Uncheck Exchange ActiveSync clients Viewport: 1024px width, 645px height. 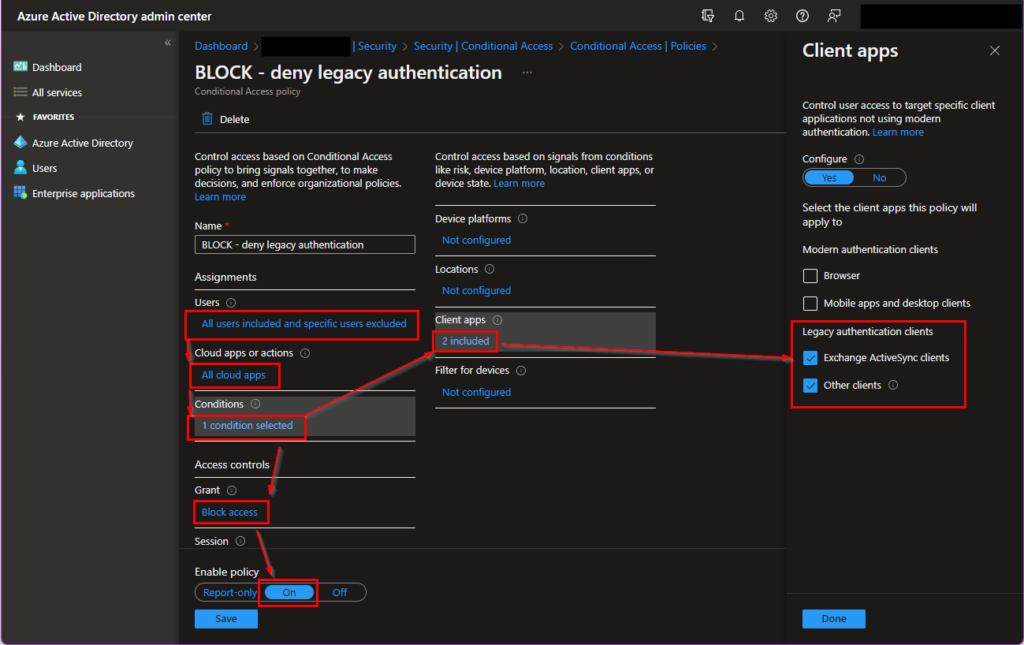click(x=810, y=358)
